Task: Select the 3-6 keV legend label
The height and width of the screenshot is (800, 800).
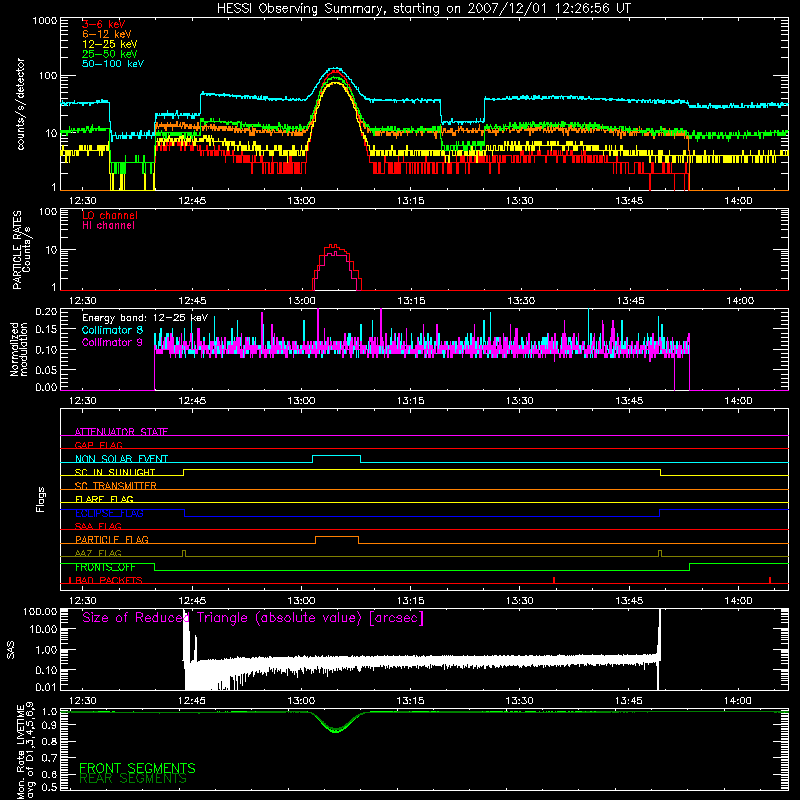Action: click(104, 24)
